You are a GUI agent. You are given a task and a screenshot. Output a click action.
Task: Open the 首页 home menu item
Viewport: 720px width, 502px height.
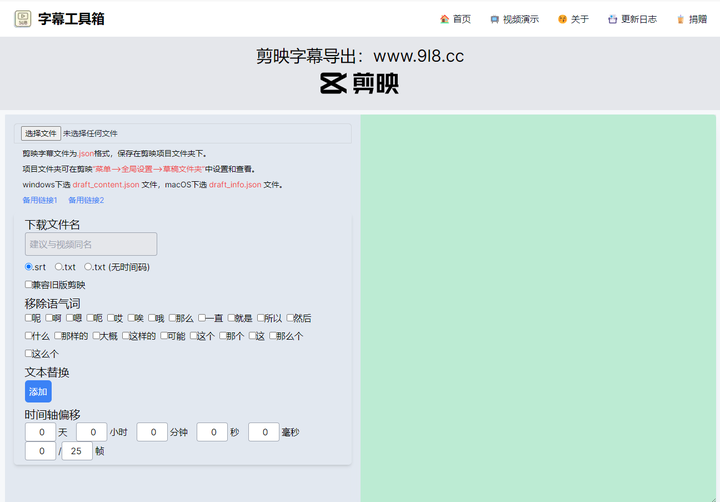(455, 19)
